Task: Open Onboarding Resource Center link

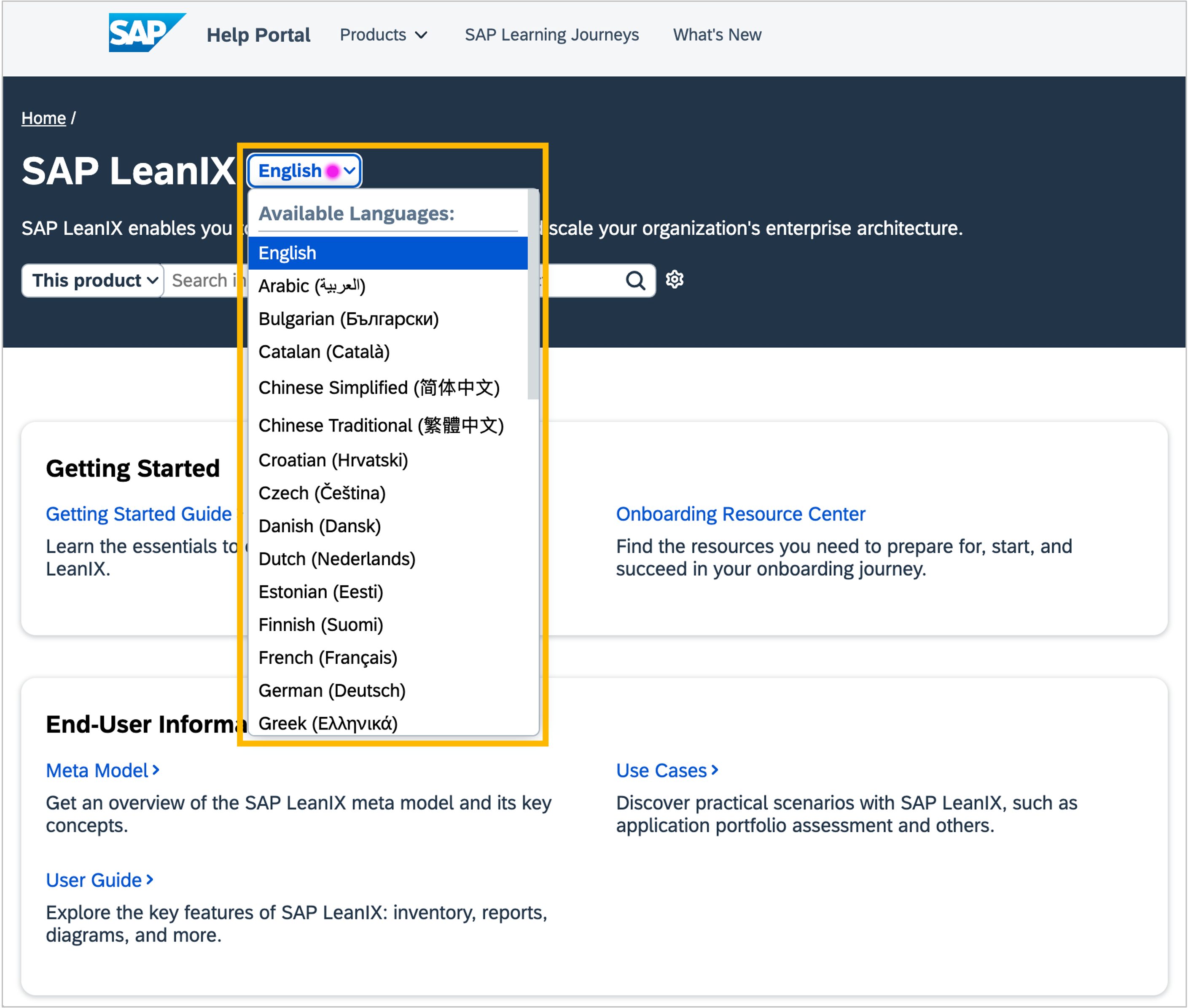Action: (740, 514)
